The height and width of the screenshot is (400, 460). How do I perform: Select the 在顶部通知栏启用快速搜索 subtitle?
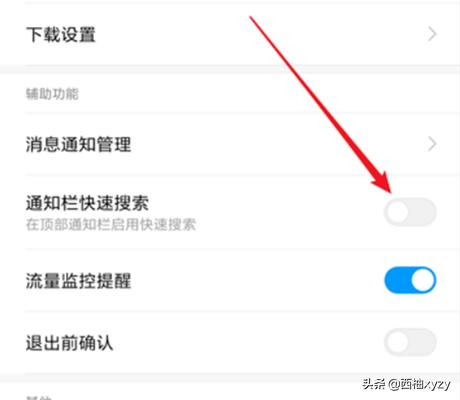click(x=111, y=224)
